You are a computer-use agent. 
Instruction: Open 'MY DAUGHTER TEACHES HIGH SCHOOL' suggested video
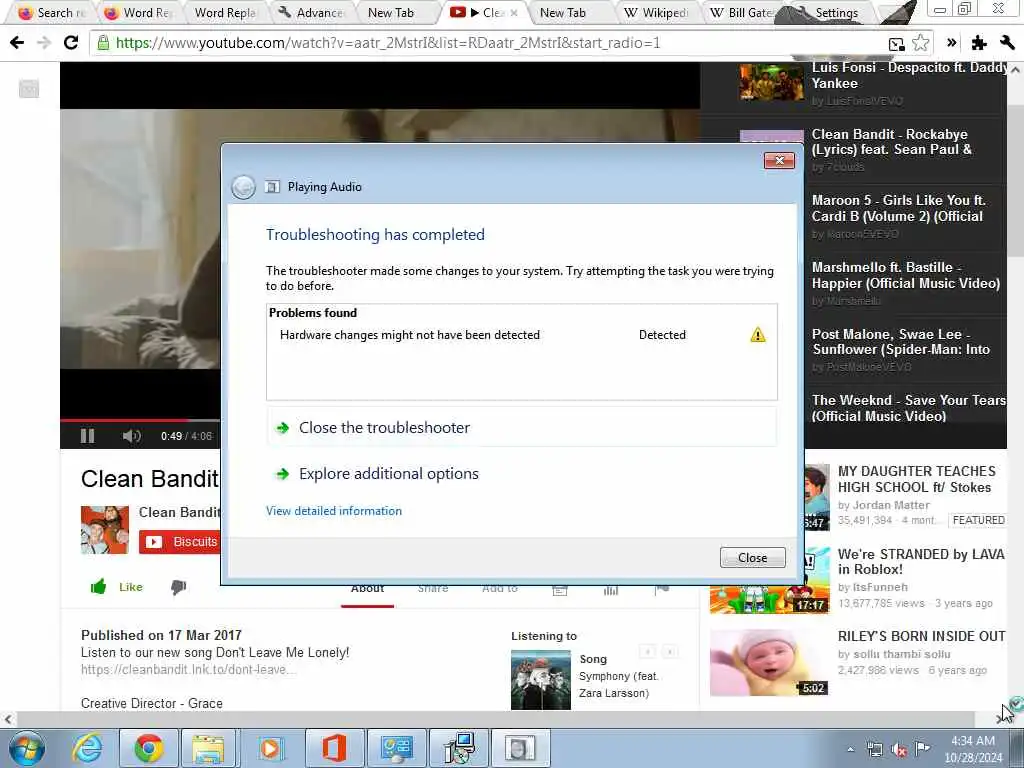[917, 479]
